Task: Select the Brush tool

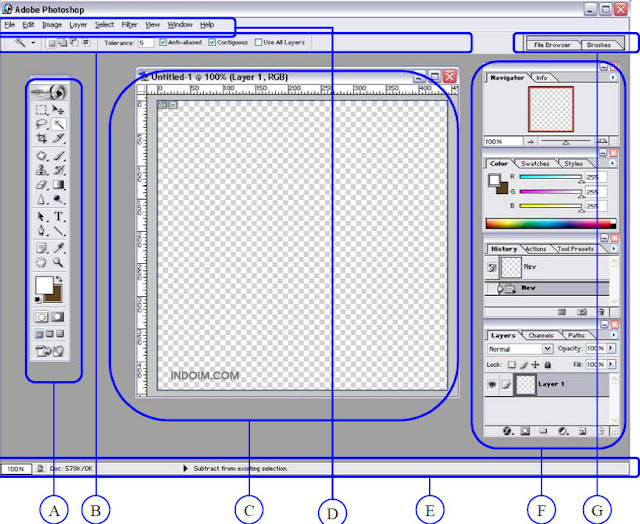Action: [x=58, y=156]
